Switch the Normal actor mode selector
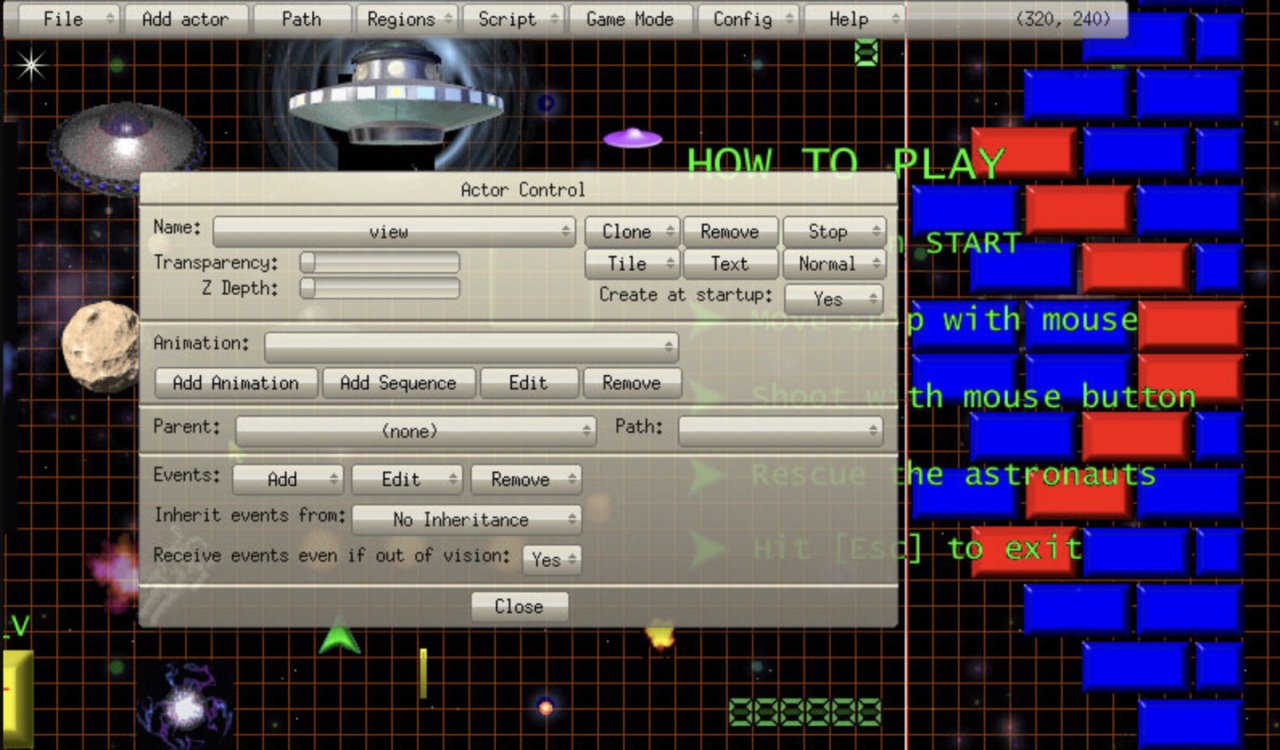Viewport: 1280px width, 750px height. point(833,264)
